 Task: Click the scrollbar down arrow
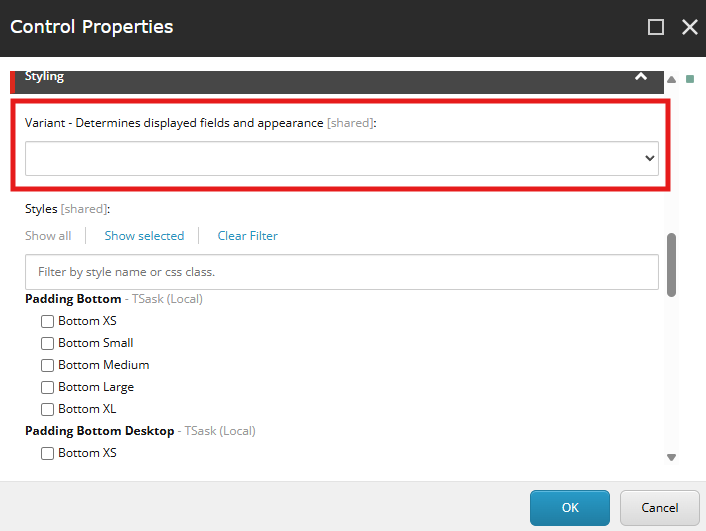tap(672, 457)
